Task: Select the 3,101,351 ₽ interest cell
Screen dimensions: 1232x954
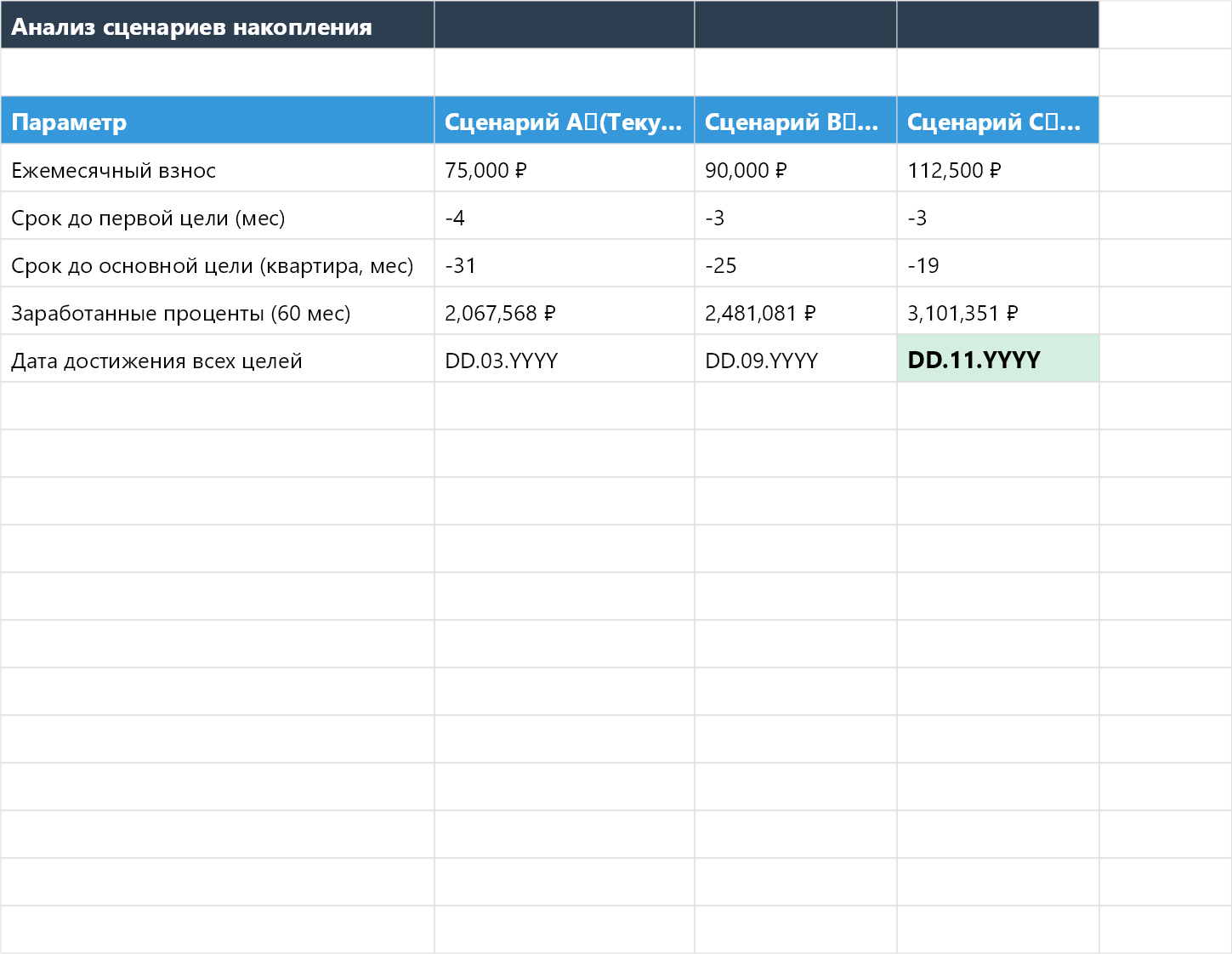Action: click(x=997, y=313)
